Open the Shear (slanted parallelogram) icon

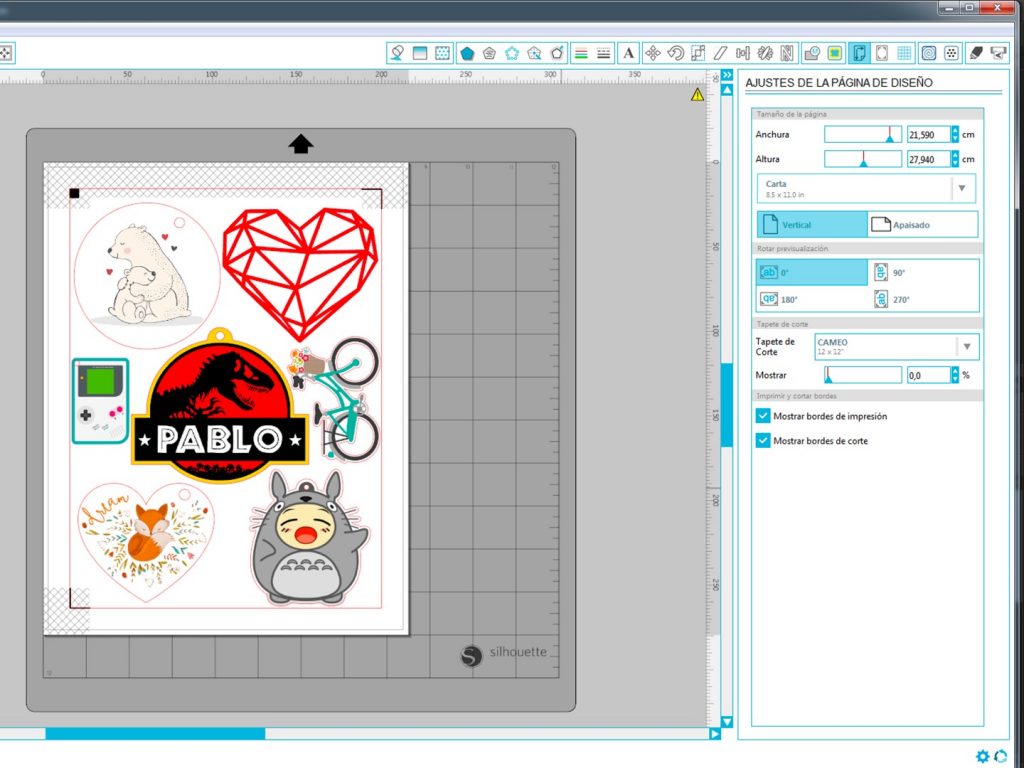tap(720, 54)
